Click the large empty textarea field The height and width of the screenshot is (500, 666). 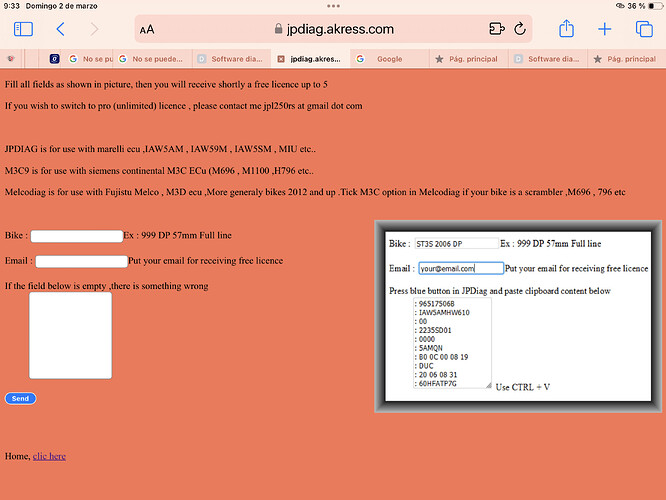click(71, 335)
